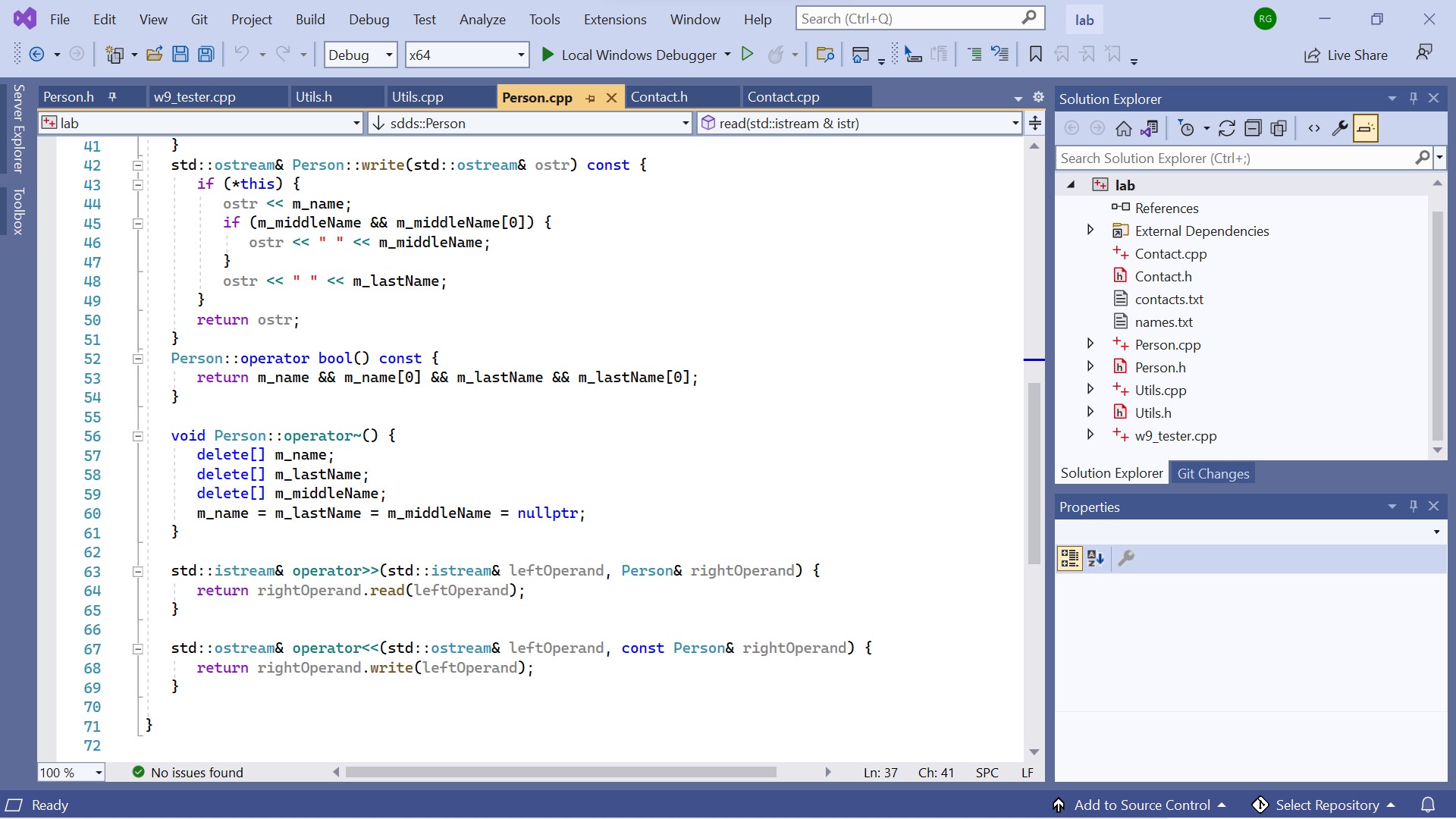
Task: Click the Search Solution Explorer input field
Action: click(x=1235, y=158)
